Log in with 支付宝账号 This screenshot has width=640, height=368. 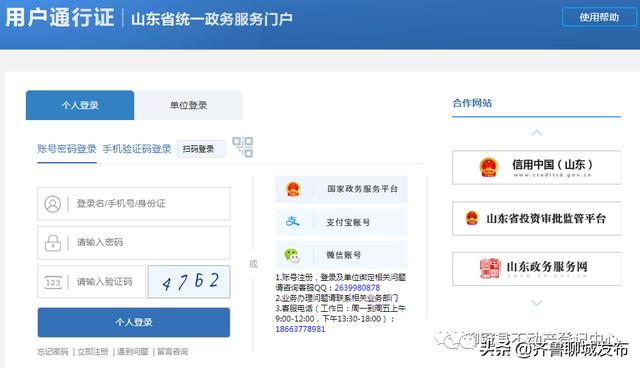pos(342,222)
